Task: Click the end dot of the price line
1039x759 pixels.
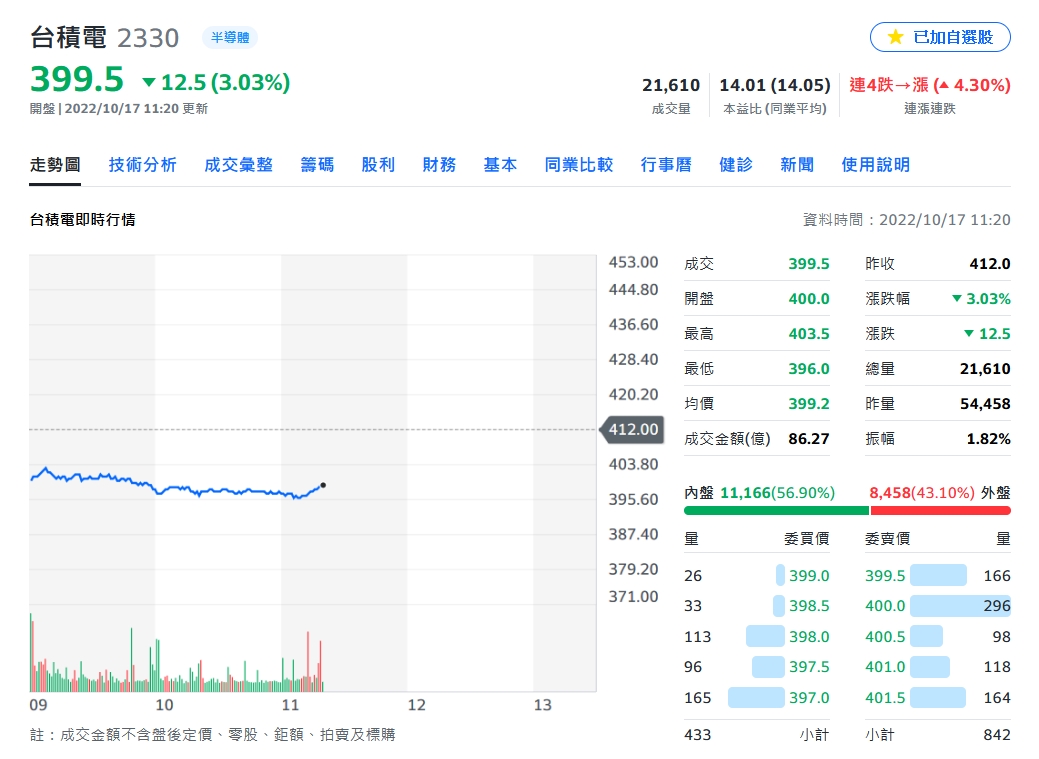Action: pyautogui.click(x=323, y=485)
